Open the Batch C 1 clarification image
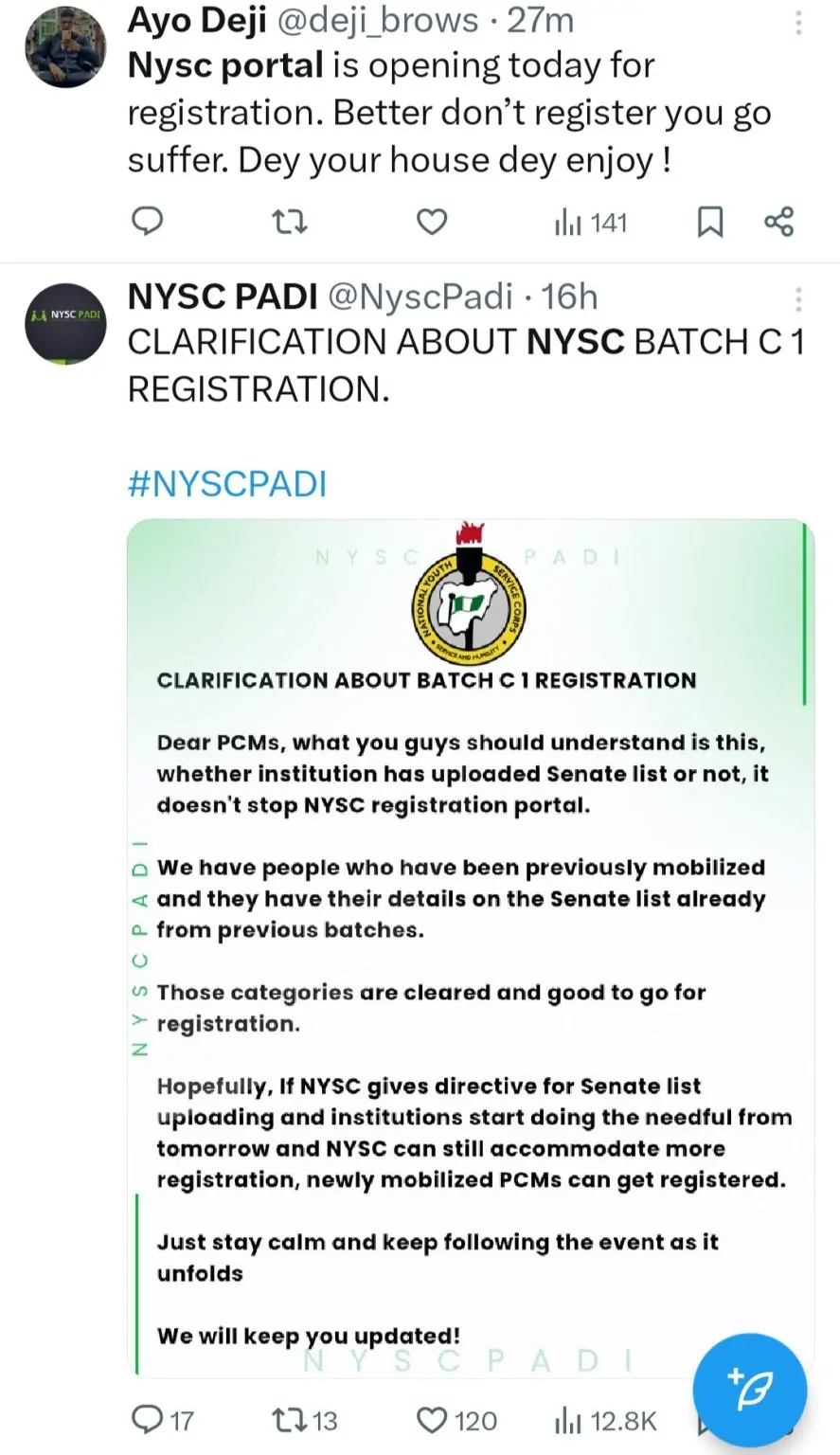 pyautogui.click(x=471, y=947)
